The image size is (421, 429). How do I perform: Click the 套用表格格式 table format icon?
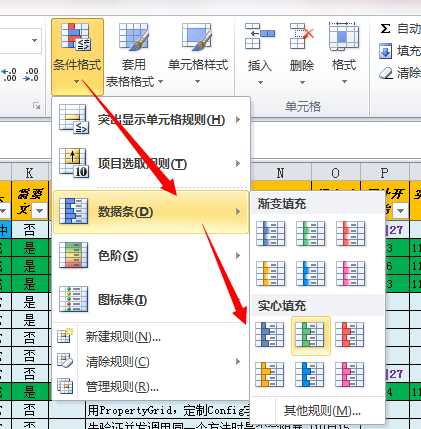[x=133, y=37]
